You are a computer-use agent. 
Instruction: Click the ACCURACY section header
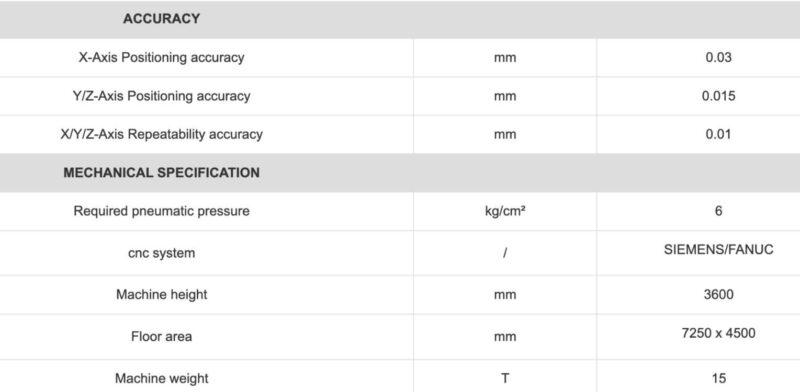(x=161, y=19)
